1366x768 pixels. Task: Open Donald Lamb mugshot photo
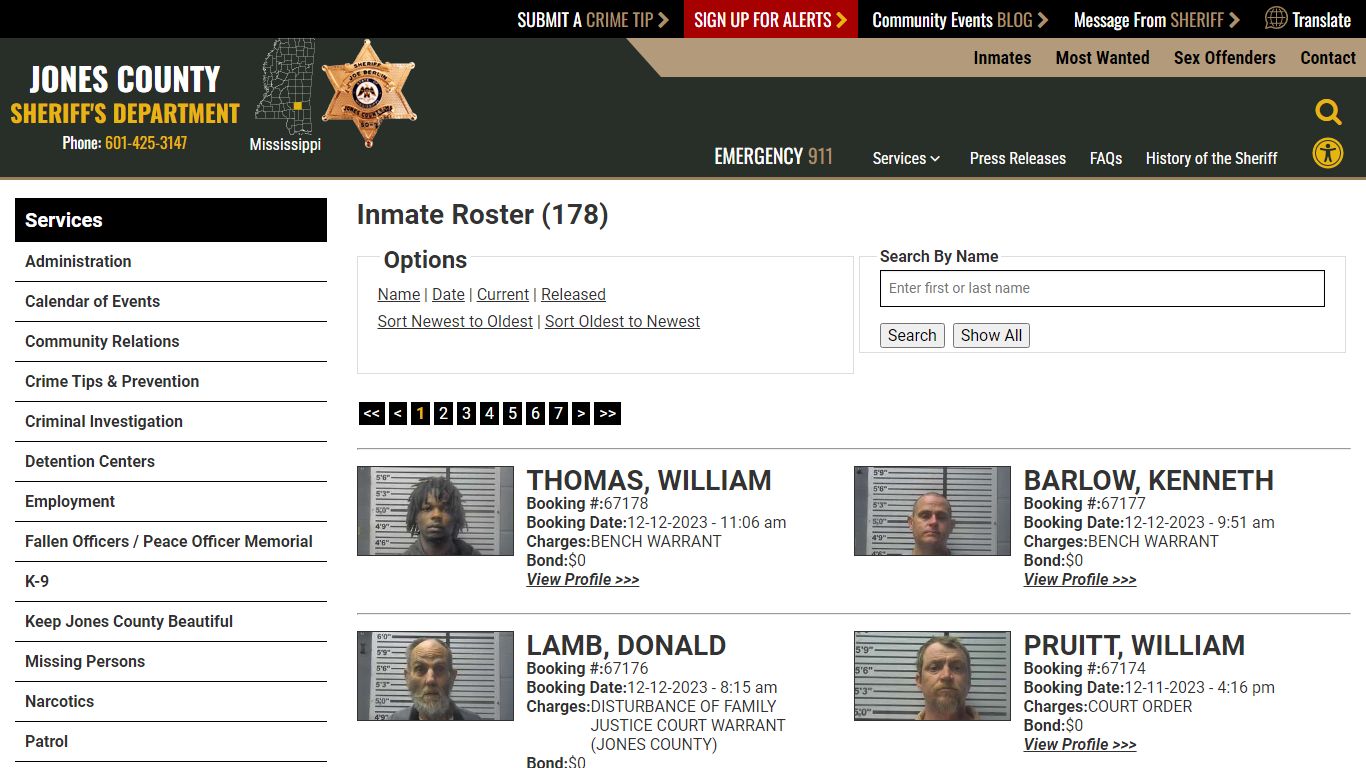[x=435, y=676]
